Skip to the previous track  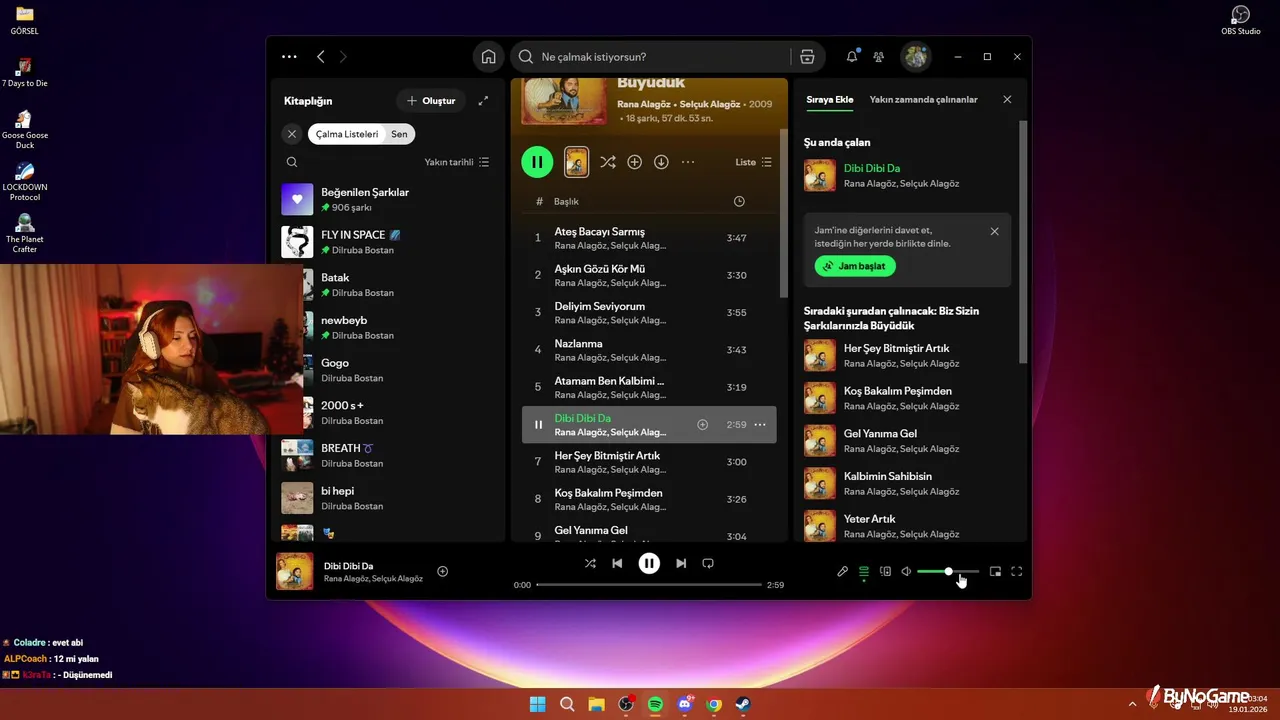[617, 564]
